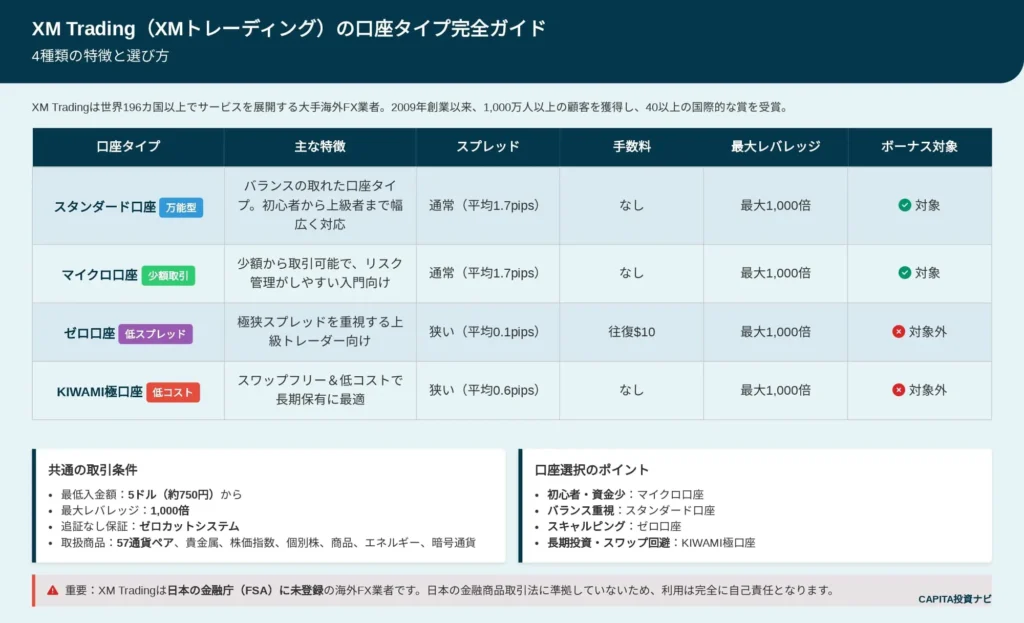Click bullet 初心者・資金少：マイクロ口座
1024x623 pixels.
625,494
